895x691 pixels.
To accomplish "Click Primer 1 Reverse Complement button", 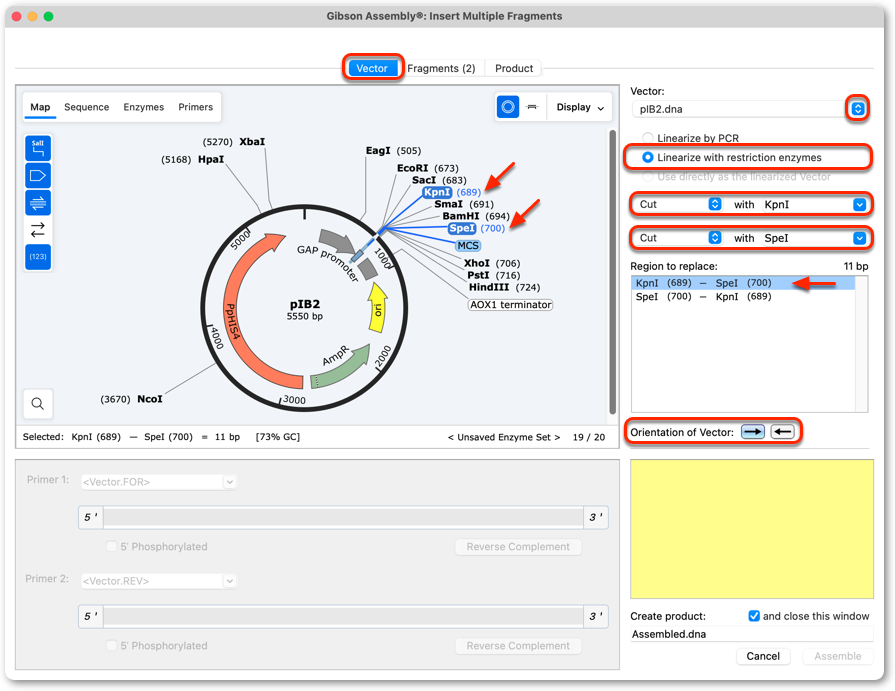I will tap(518, 547).
